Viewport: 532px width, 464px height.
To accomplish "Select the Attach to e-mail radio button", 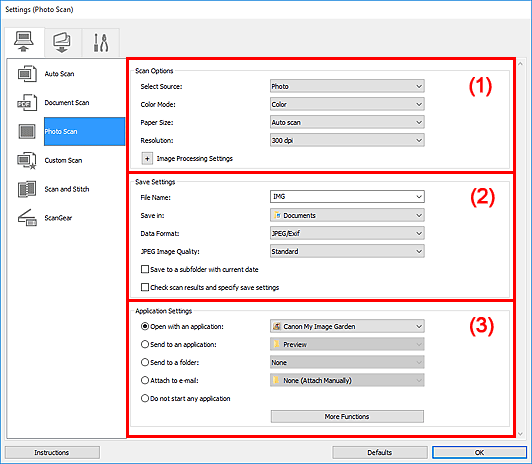I will point(145,380).
